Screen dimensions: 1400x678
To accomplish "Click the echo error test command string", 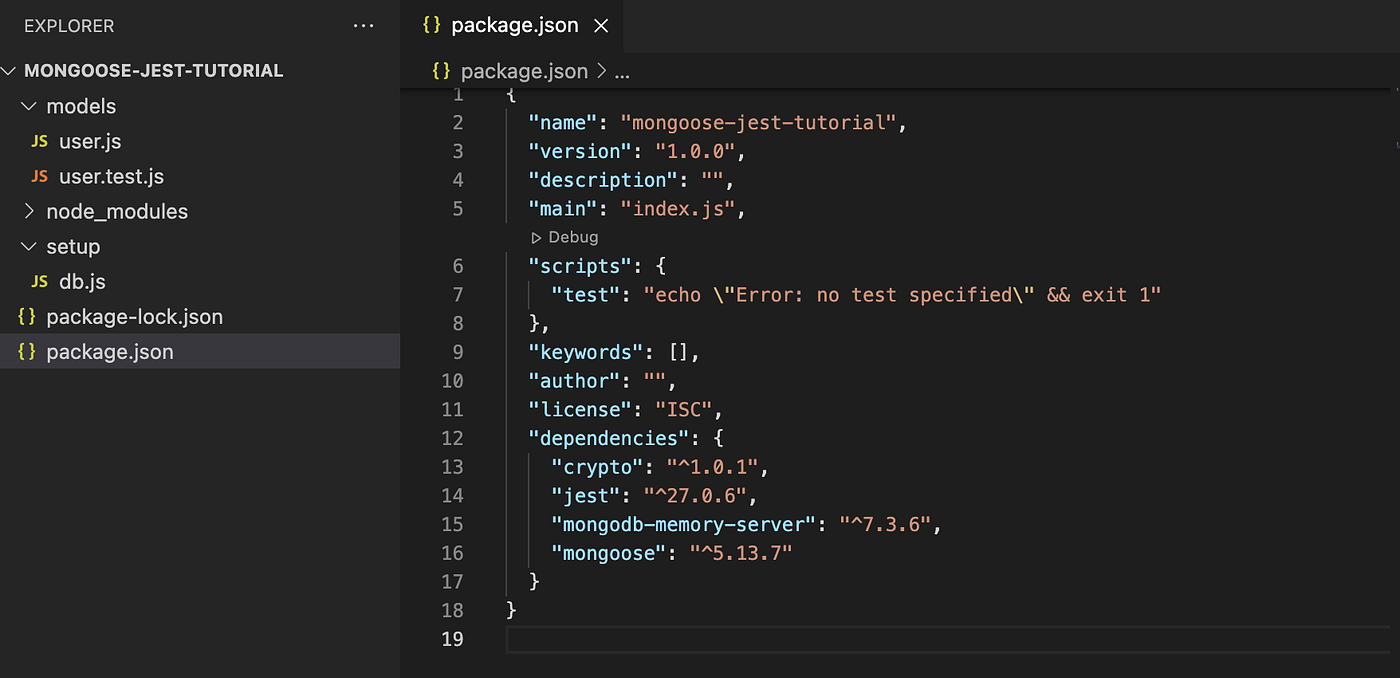I will coord(902,295).
